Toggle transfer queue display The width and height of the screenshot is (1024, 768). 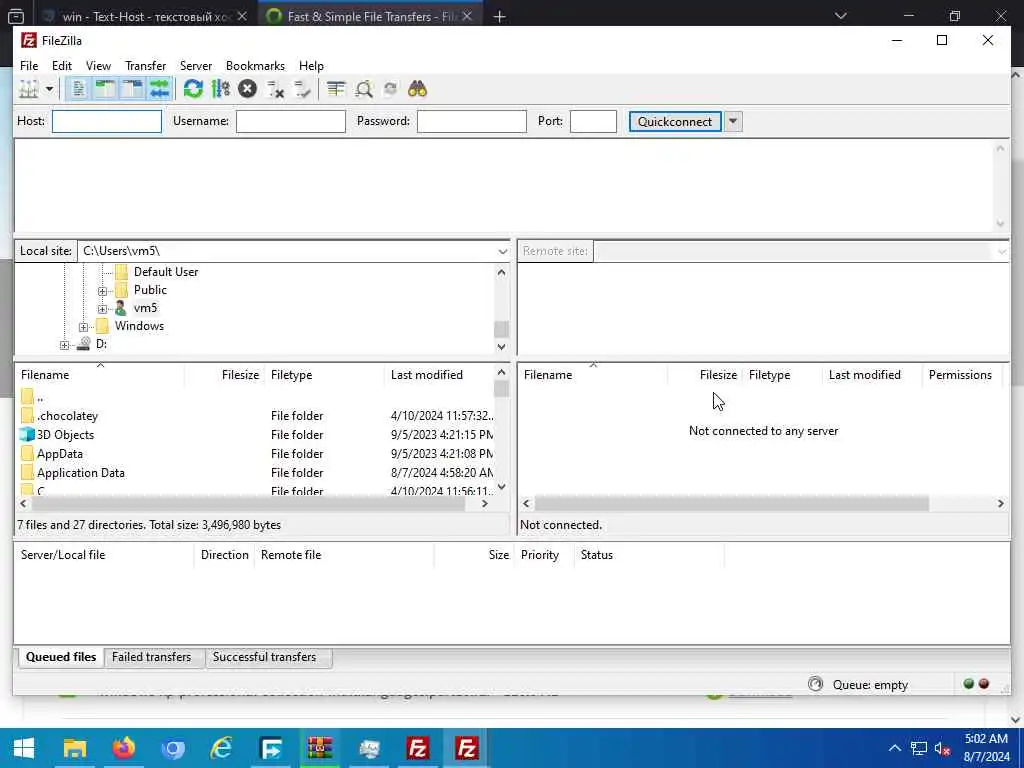tap(159, 89)
